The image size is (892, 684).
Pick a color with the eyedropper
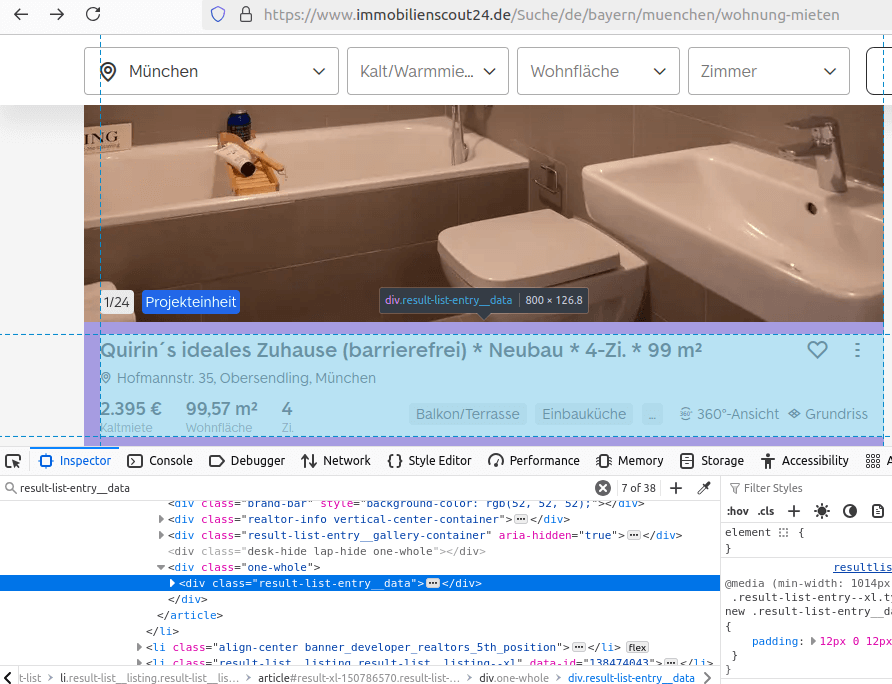tap(704, 488)
